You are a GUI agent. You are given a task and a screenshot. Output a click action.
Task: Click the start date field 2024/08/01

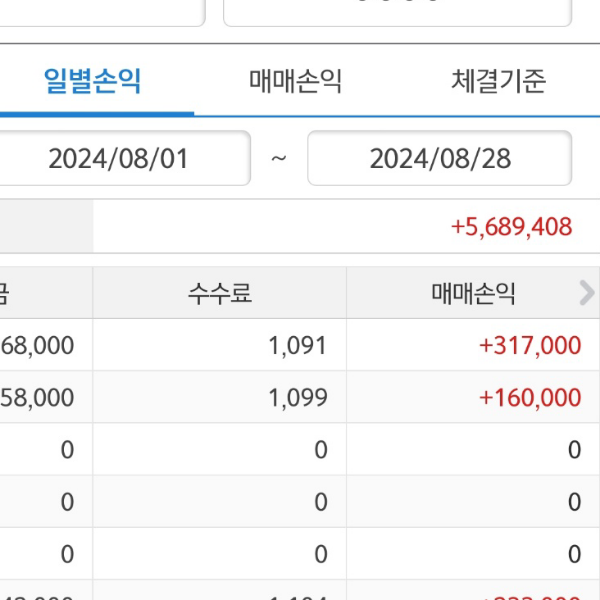119,159
